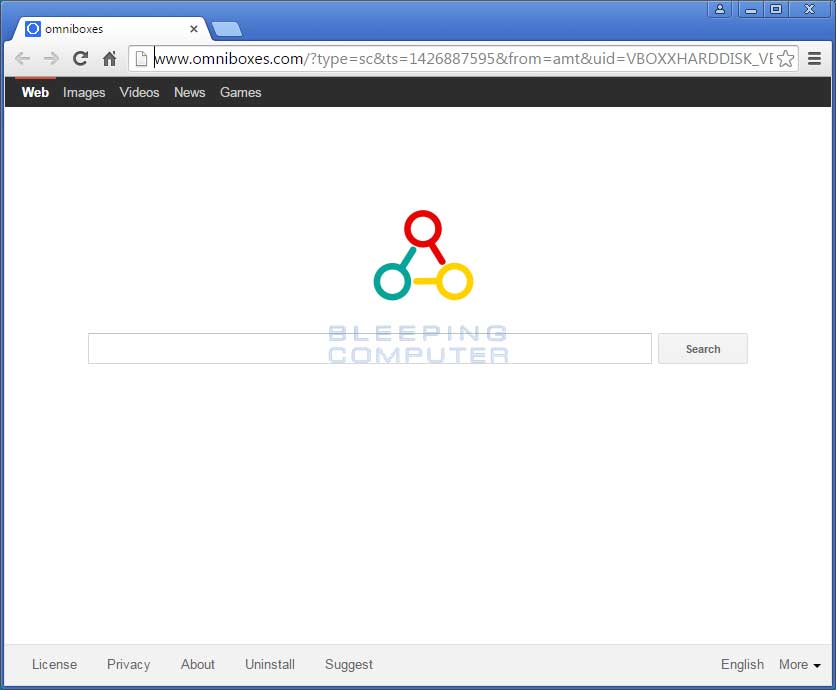Screen dimensions: 836x690
Task: Open the About link in the footer
Action: click(198, 664)
